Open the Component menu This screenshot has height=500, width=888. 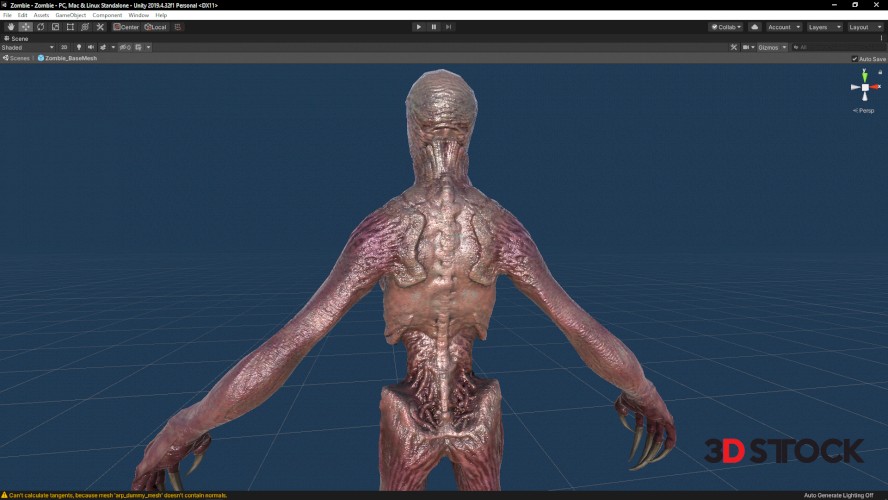pos(107,15)
